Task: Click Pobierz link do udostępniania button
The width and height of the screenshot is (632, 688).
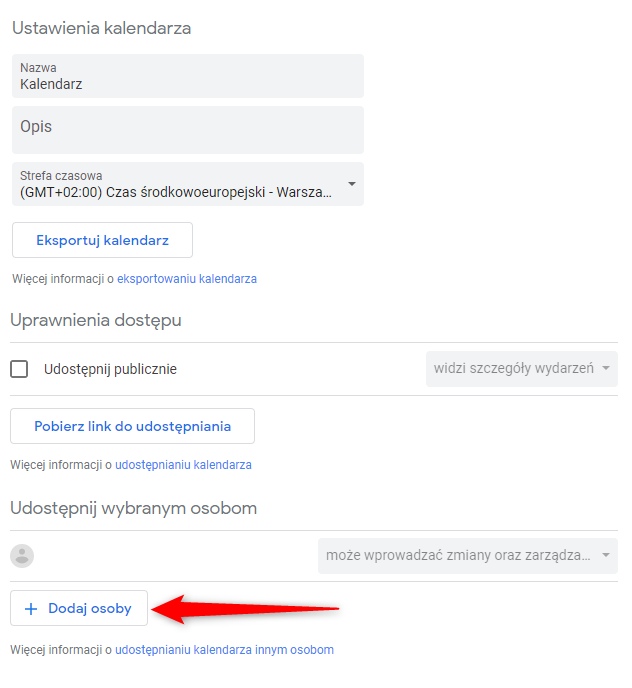Action: coord(133,426)
